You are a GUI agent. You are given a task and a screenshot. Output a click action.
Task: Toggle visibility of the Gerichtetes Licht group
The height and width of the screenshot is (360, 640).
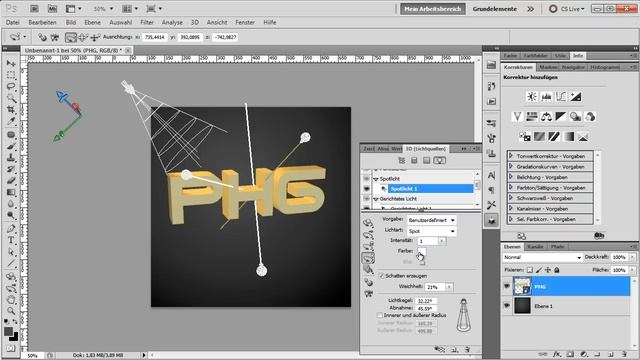pyautogui.click(x=367, y=199)
